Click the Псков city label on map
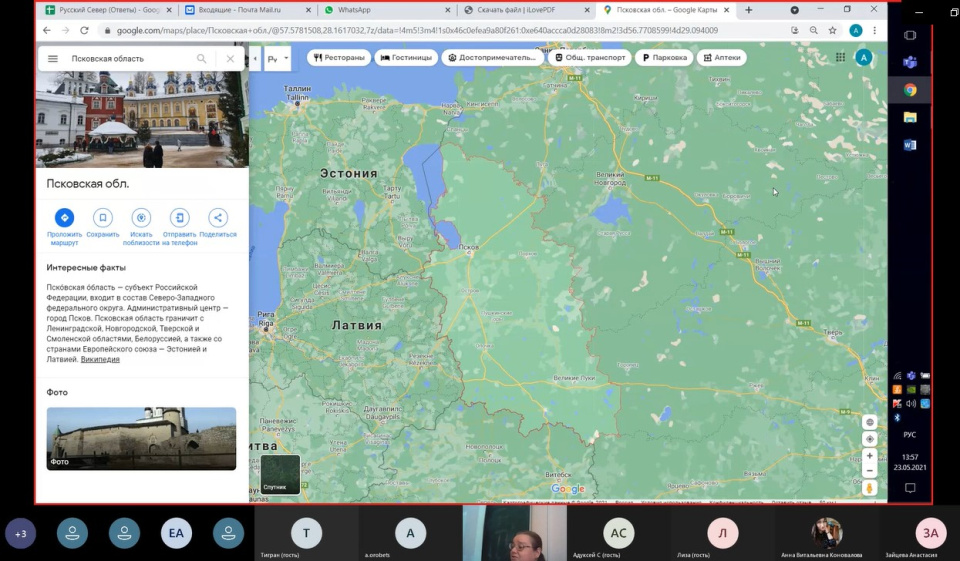 tap(469, 247)
